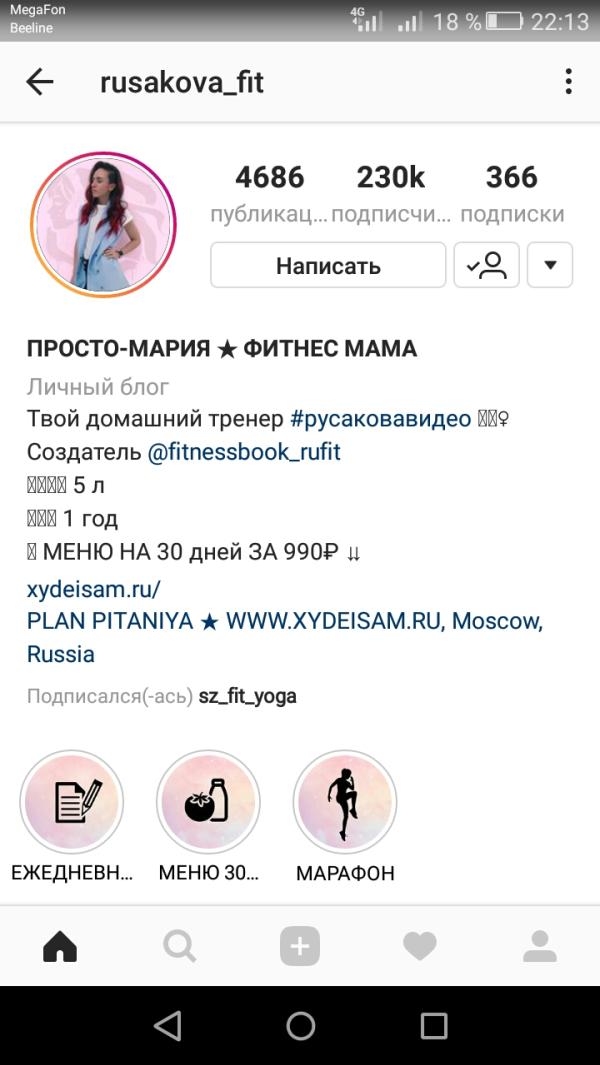The height and width of the screenshot is (1065, 600).
Task: Open the heart activity tab
Action: [420, 946]
